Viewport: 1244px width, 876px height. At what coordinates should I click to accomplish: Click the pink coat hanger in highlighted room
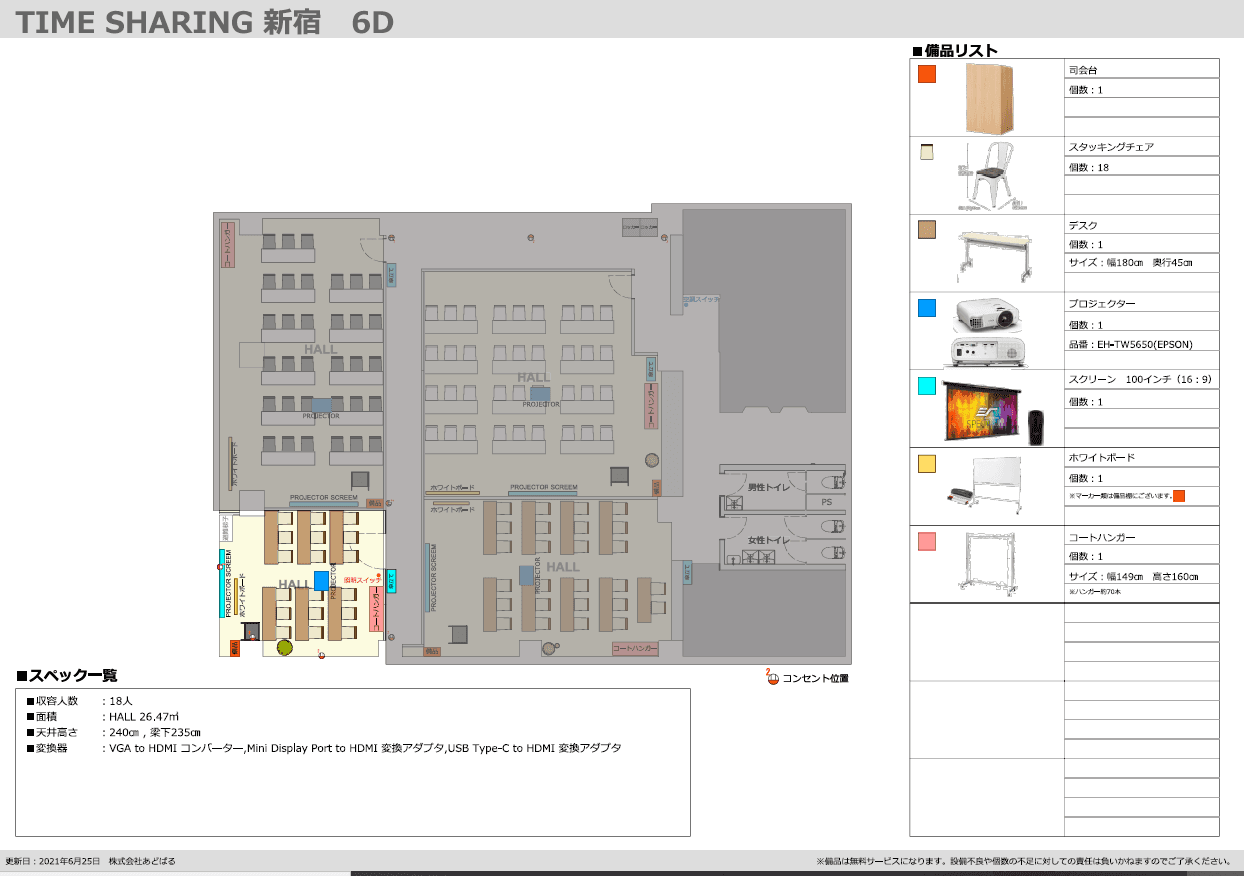coord(376,608)
